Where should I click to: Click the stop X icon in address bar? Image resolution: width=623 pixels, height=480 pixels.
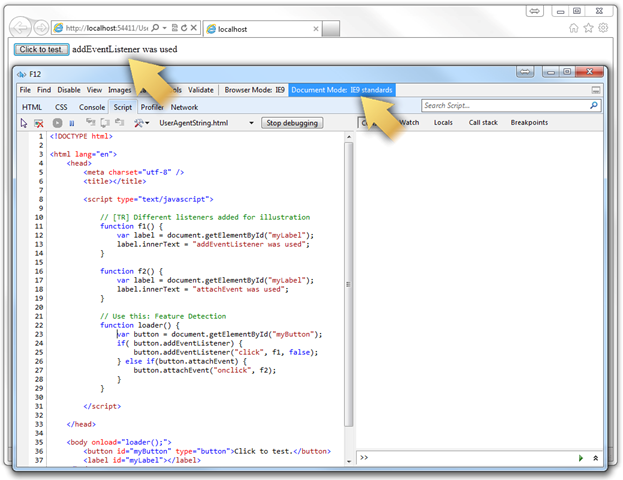point(193,28)
